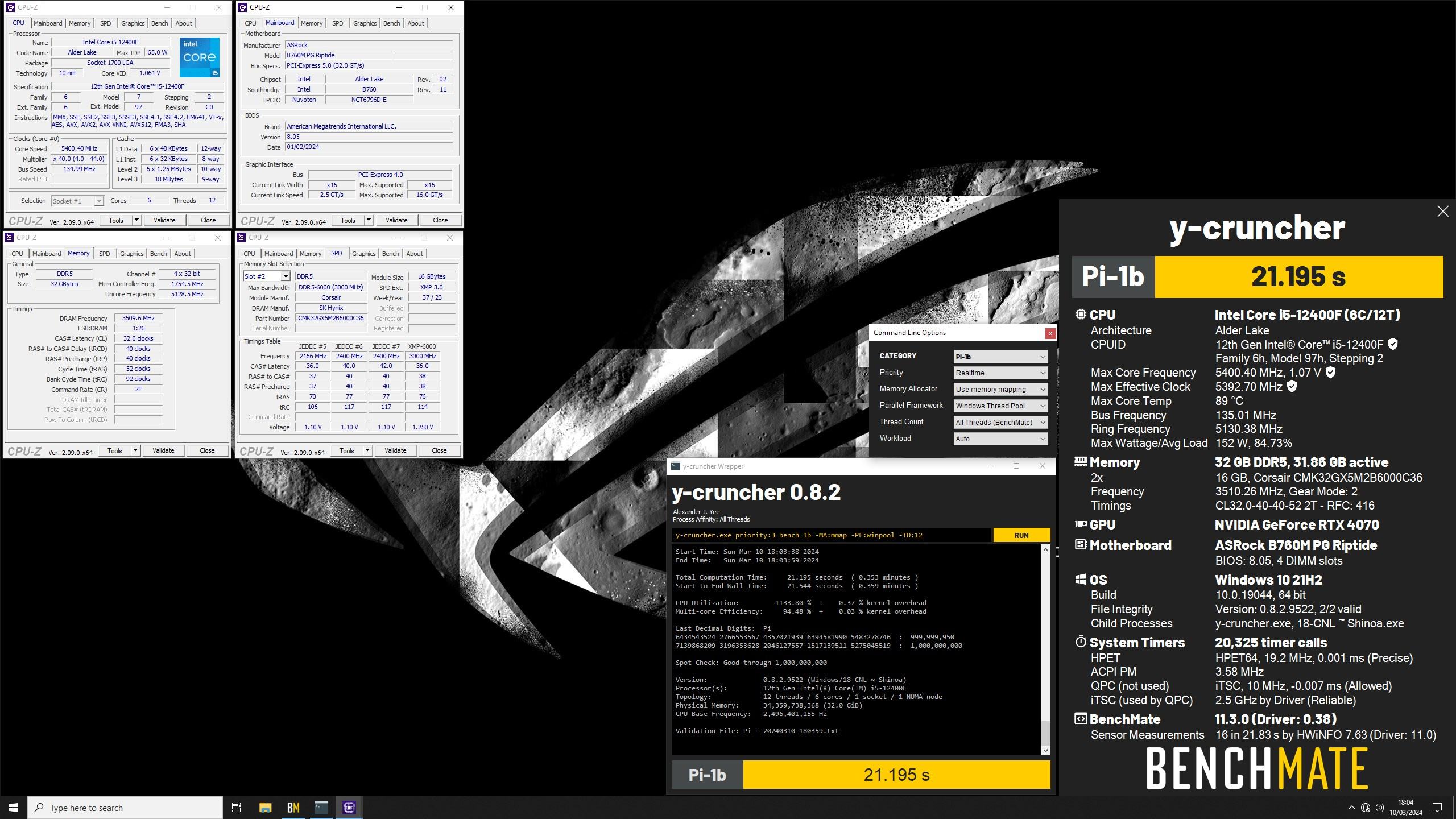Click the yellow 21.195 s result bar in Wrapper

pyautogui.click(x=896, y=775)
